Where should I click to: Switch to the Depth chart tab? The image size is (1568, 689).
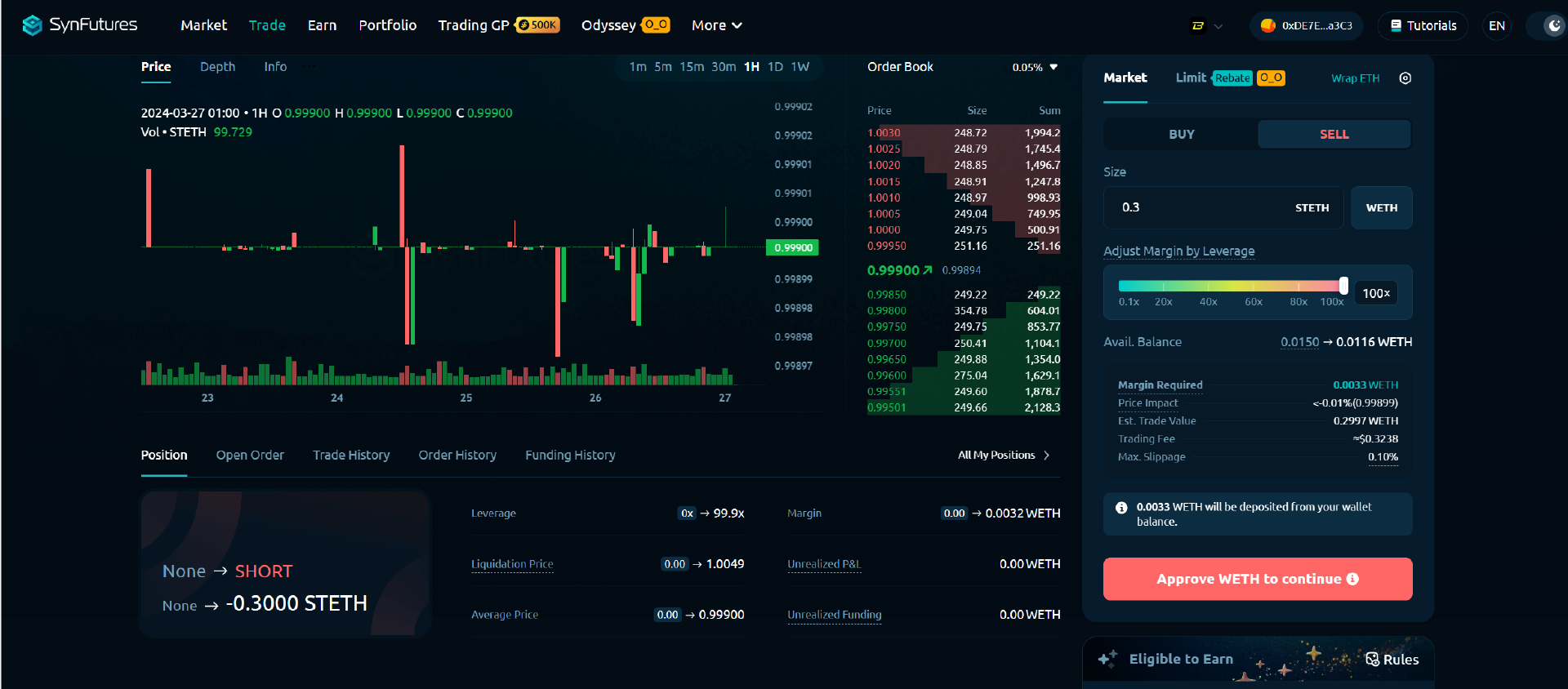tap(217, 67)
